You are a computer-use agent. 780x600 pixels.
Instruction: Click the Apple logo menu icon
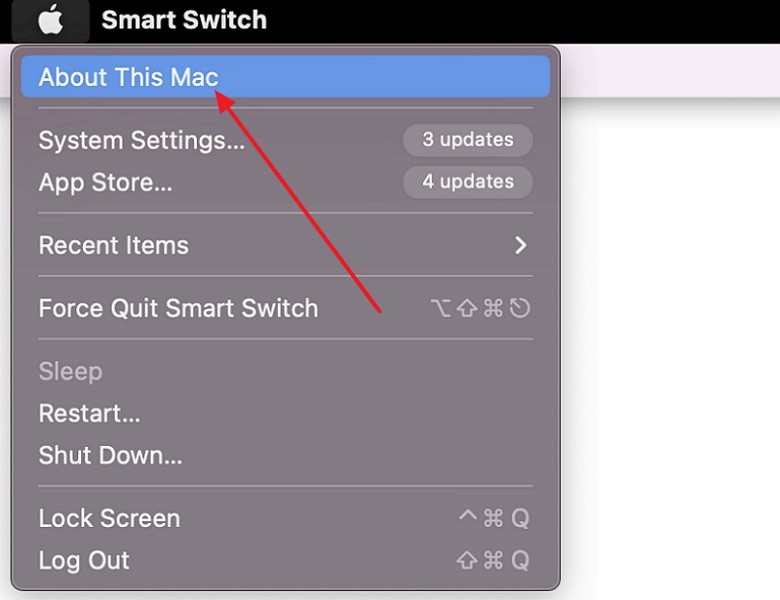point(51,20)
